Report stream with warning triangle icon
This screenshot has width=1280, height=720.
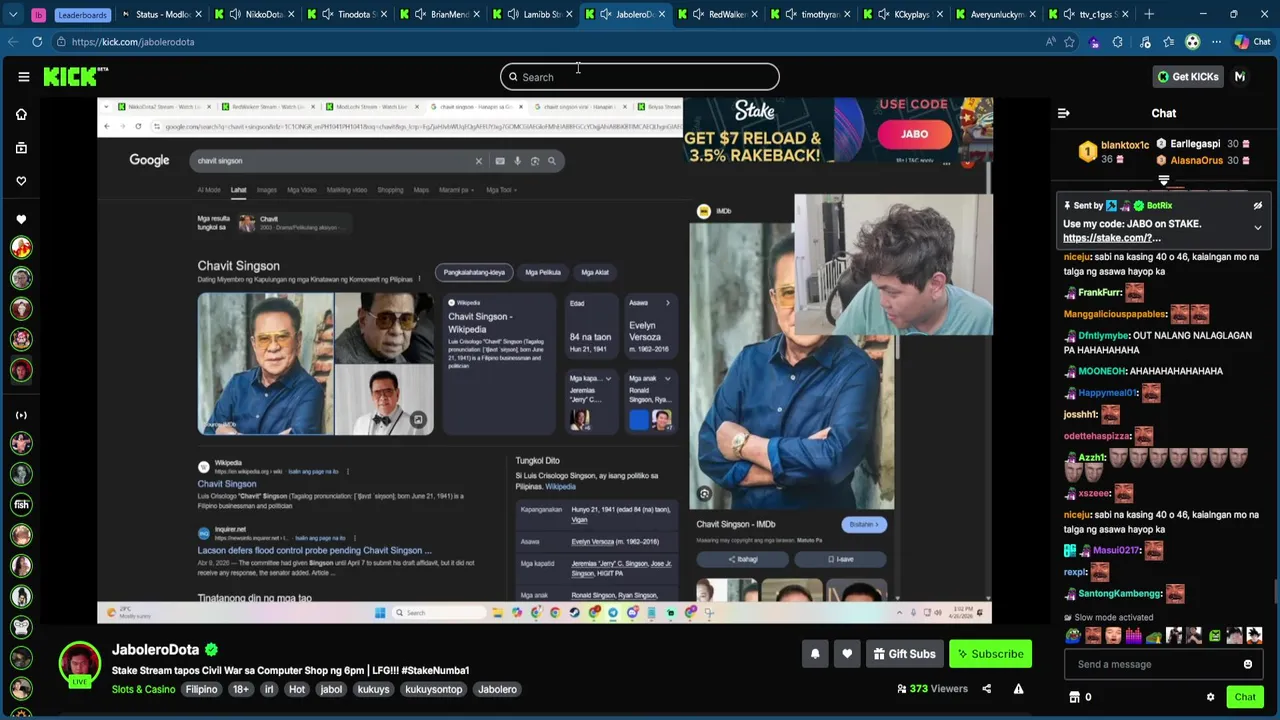click(1018, 689)
